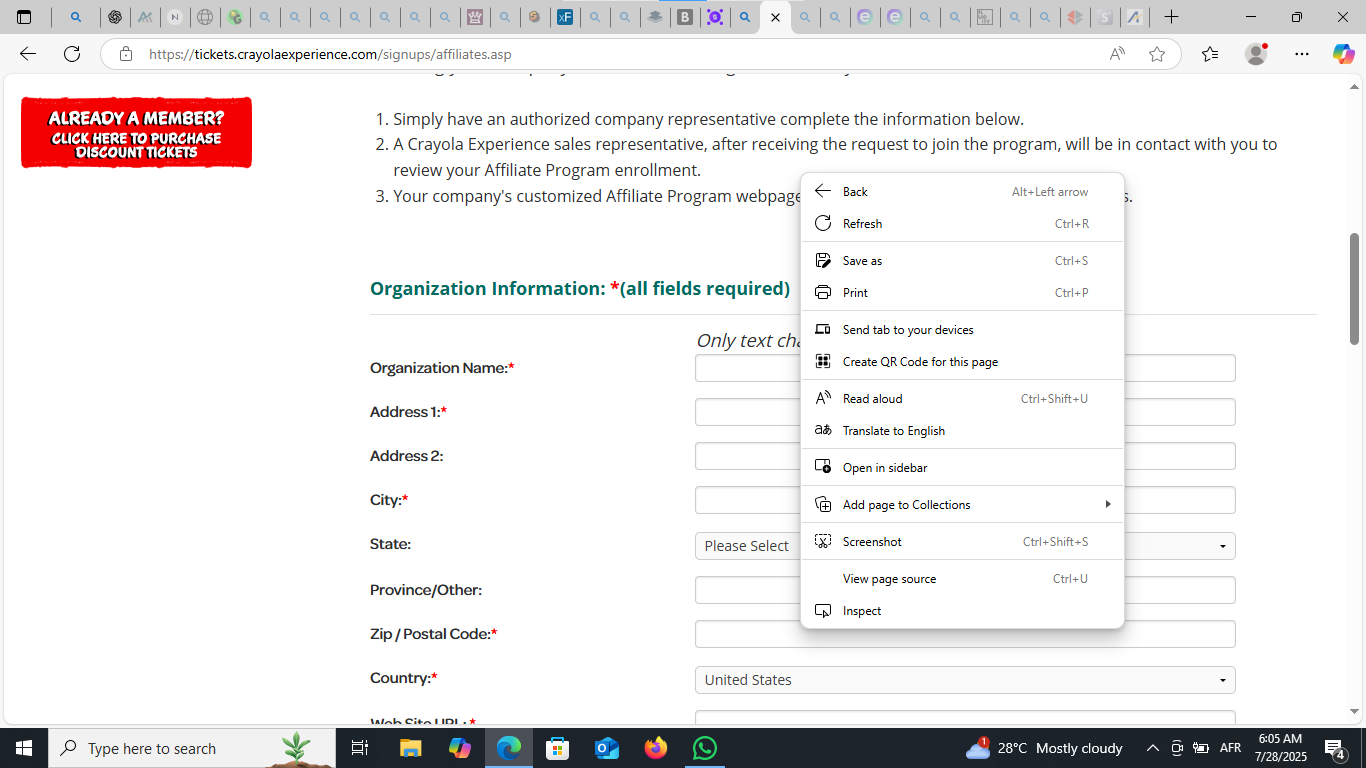Select Back in context menu
The image size is (1366, 768).
pyautogui.click(x=962, y=192)
